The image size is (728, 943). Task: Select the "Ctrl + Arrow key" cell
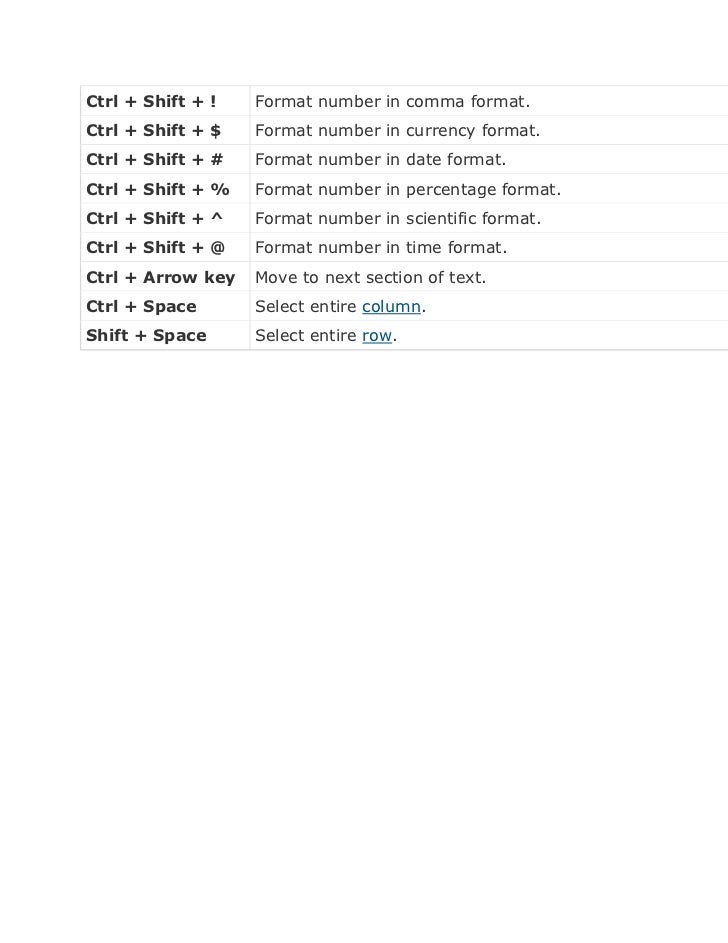(x=165, y=277)
